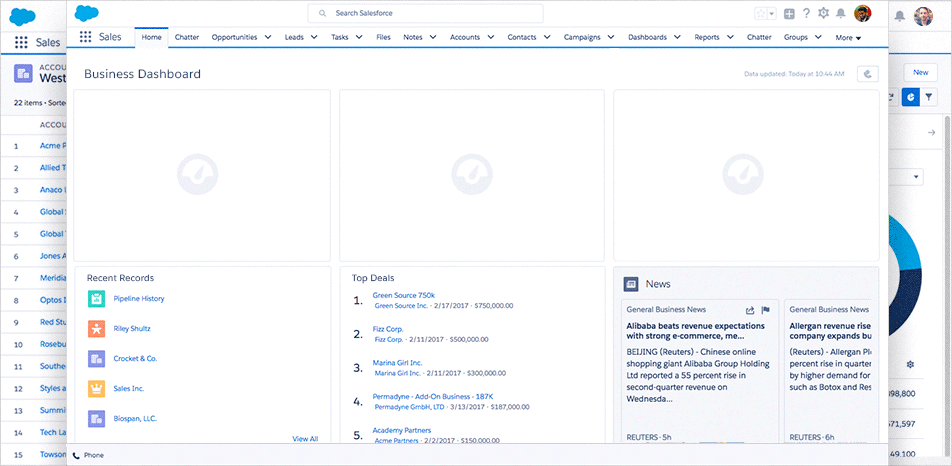This screenshot has width=952, height=466.
Task: Open the Files tab
Action: tap(383, 37)
